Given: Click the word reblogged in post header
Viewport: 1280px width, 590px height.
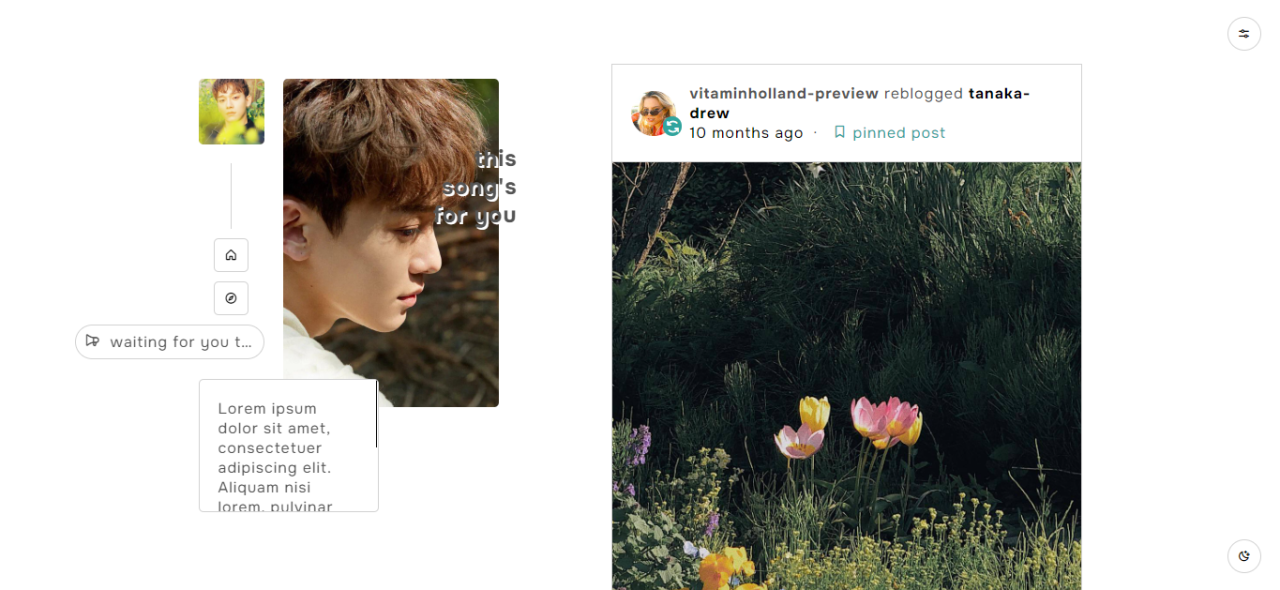Looking at the screenshot, I should click(924, 93).
